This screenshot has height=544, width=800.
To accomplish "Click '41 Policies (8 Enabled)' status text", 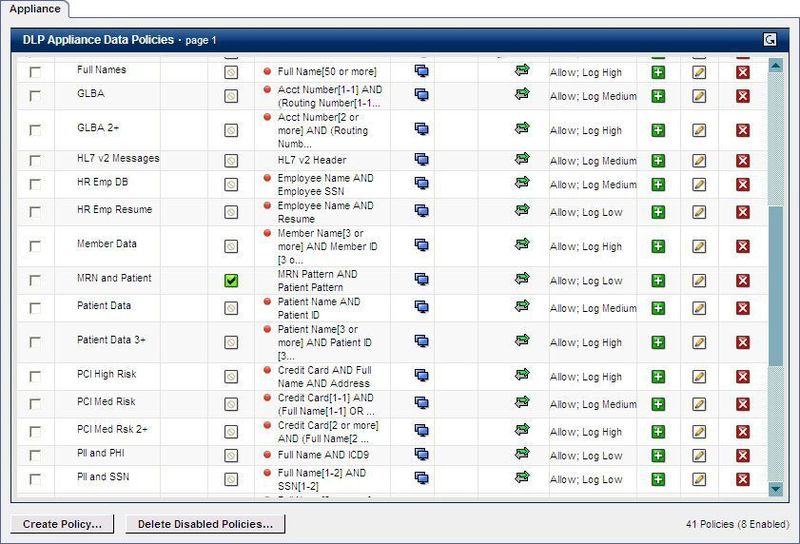I will point(737,524).
